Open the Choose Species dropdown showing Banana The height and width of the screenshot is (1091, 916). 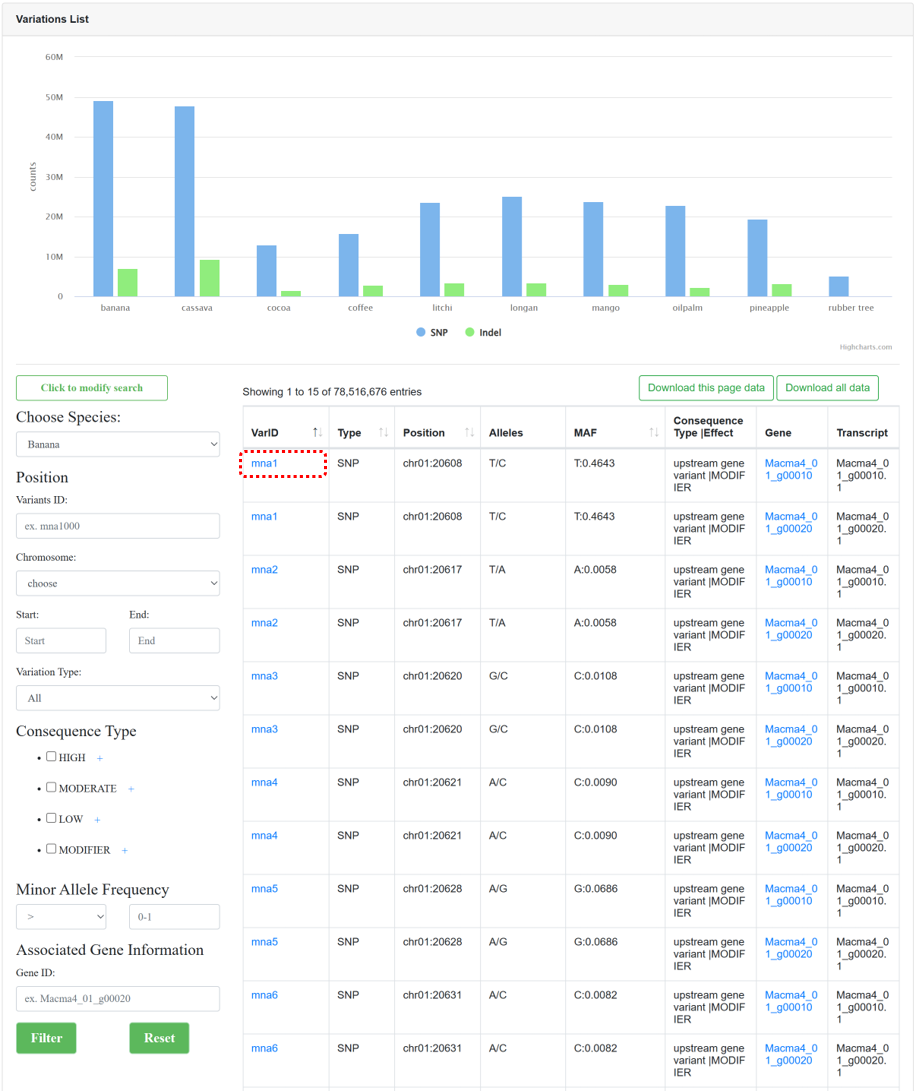(118, 444)
